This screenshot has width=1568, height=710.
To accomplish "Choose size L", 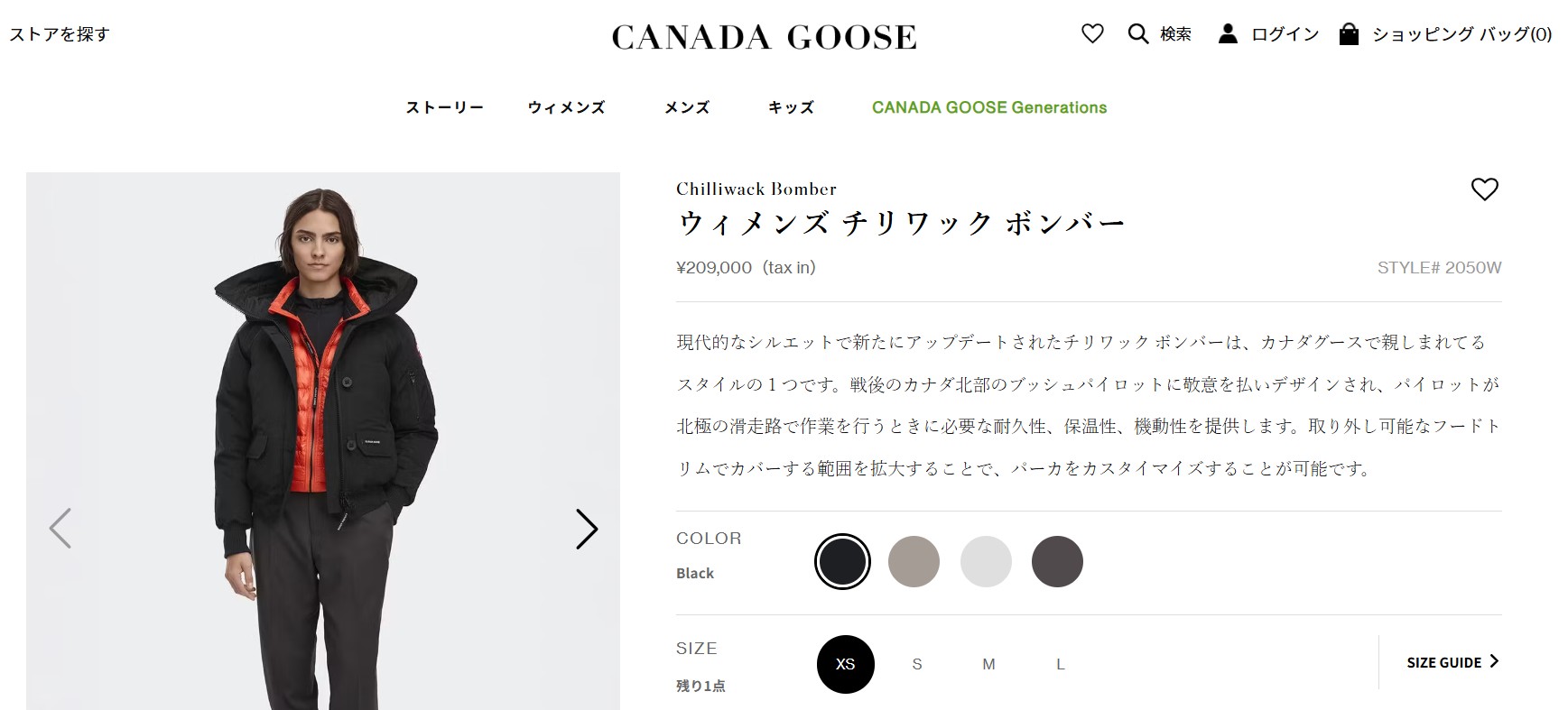I will [1061, 664].
